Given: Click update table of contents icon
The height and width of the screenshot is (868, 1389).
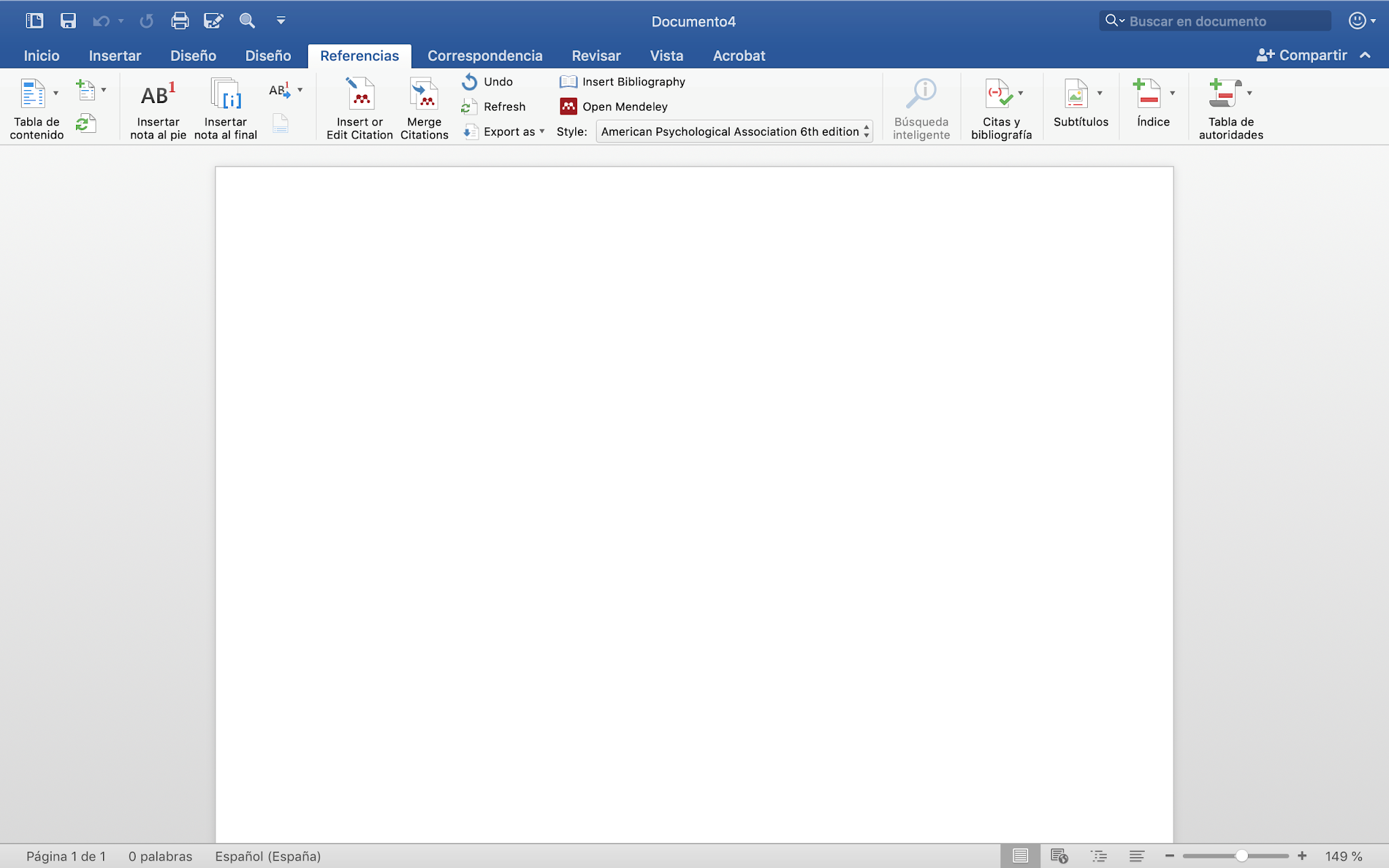Looking at the screenshot, I should (x=85, y=123).
